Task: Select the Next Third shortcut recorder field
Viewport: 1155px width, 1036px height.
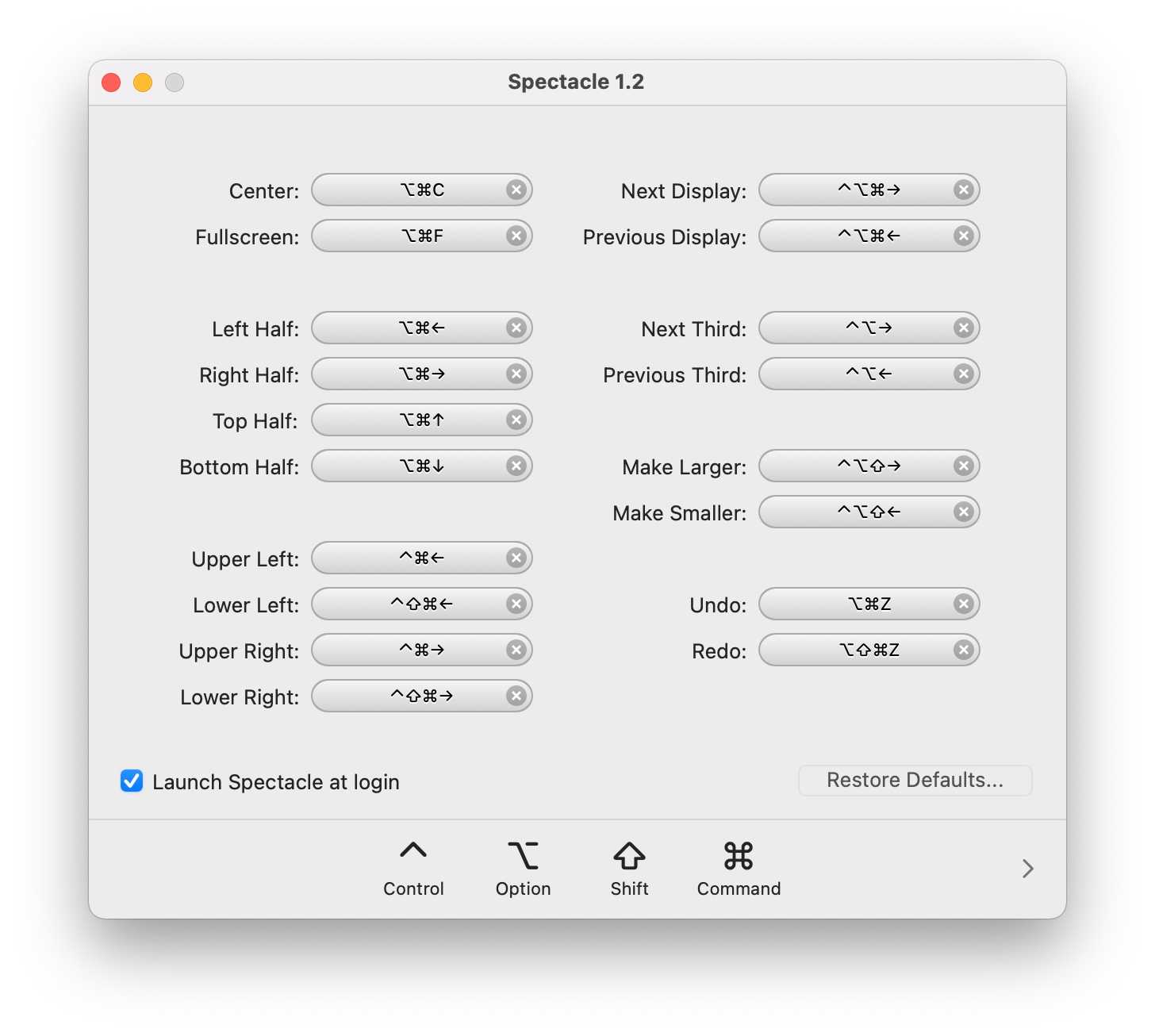Action: click(x=869, y=328)
